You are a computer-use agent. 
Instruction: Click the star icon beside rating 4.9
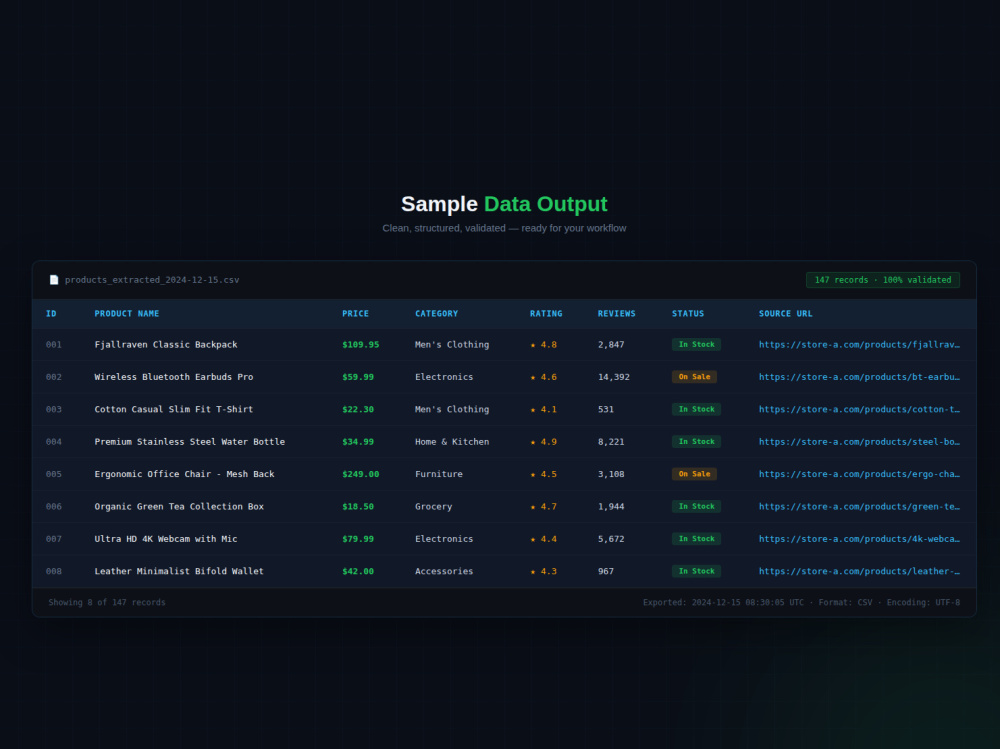[x=533, y=442]
